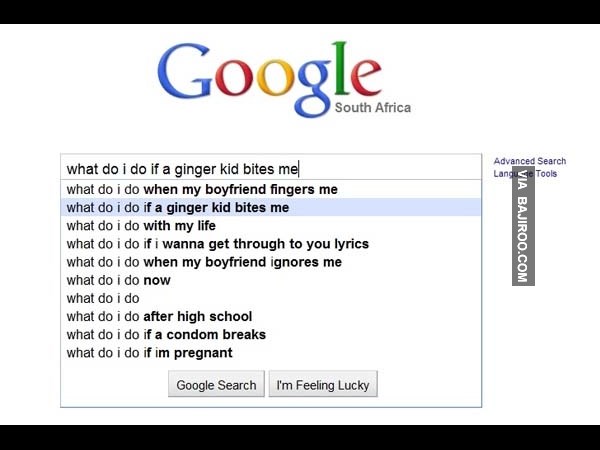Select suggestion 'if a condom breaks'

pyautogui.click(x=271, y=334)
